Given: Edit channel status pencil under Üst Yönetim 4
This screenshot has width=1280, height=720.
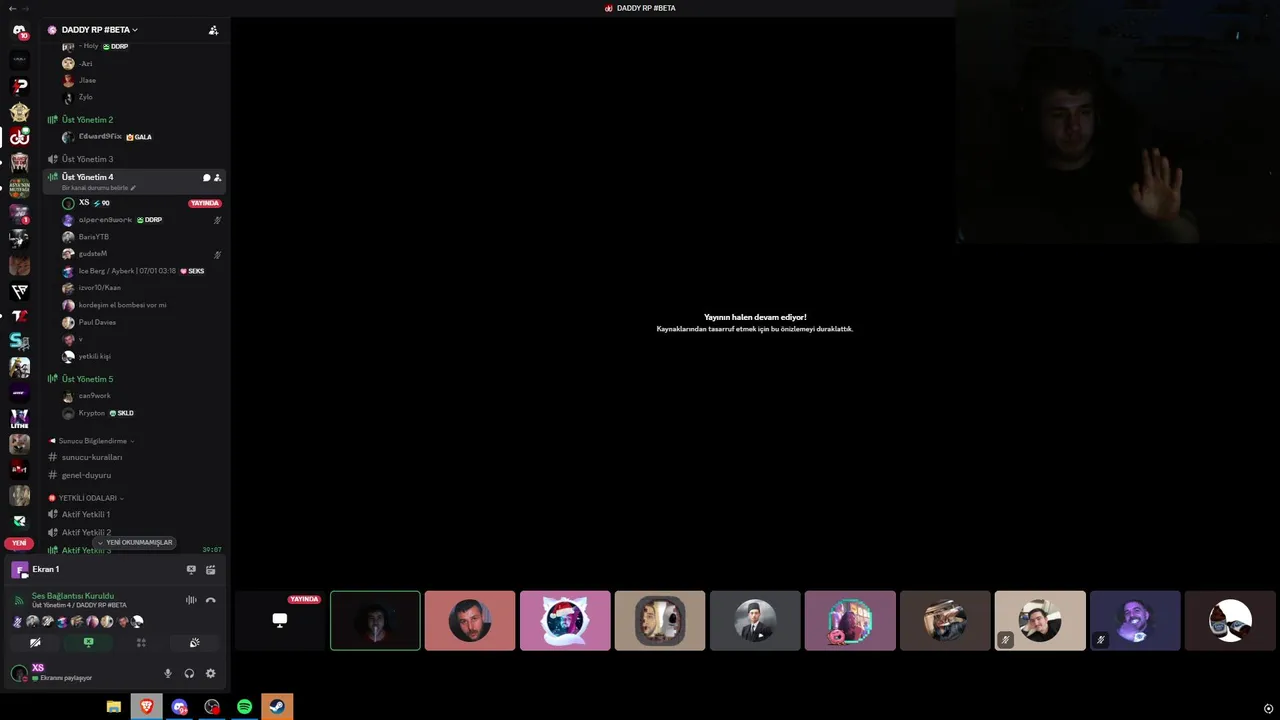Looking at the screenshot, I should click(133, 188).
